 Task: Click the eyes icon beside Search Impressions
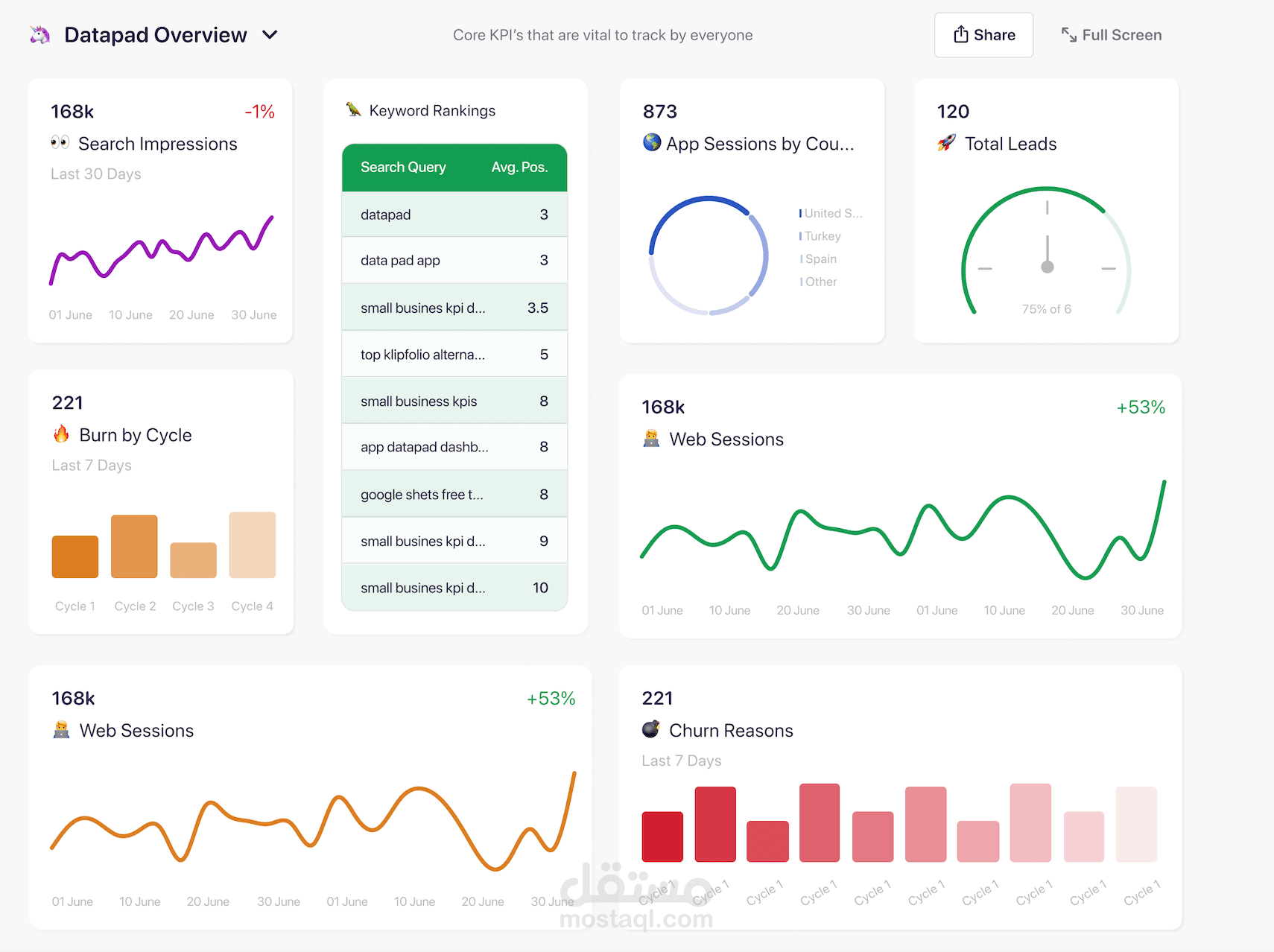(x=60, y=142)
